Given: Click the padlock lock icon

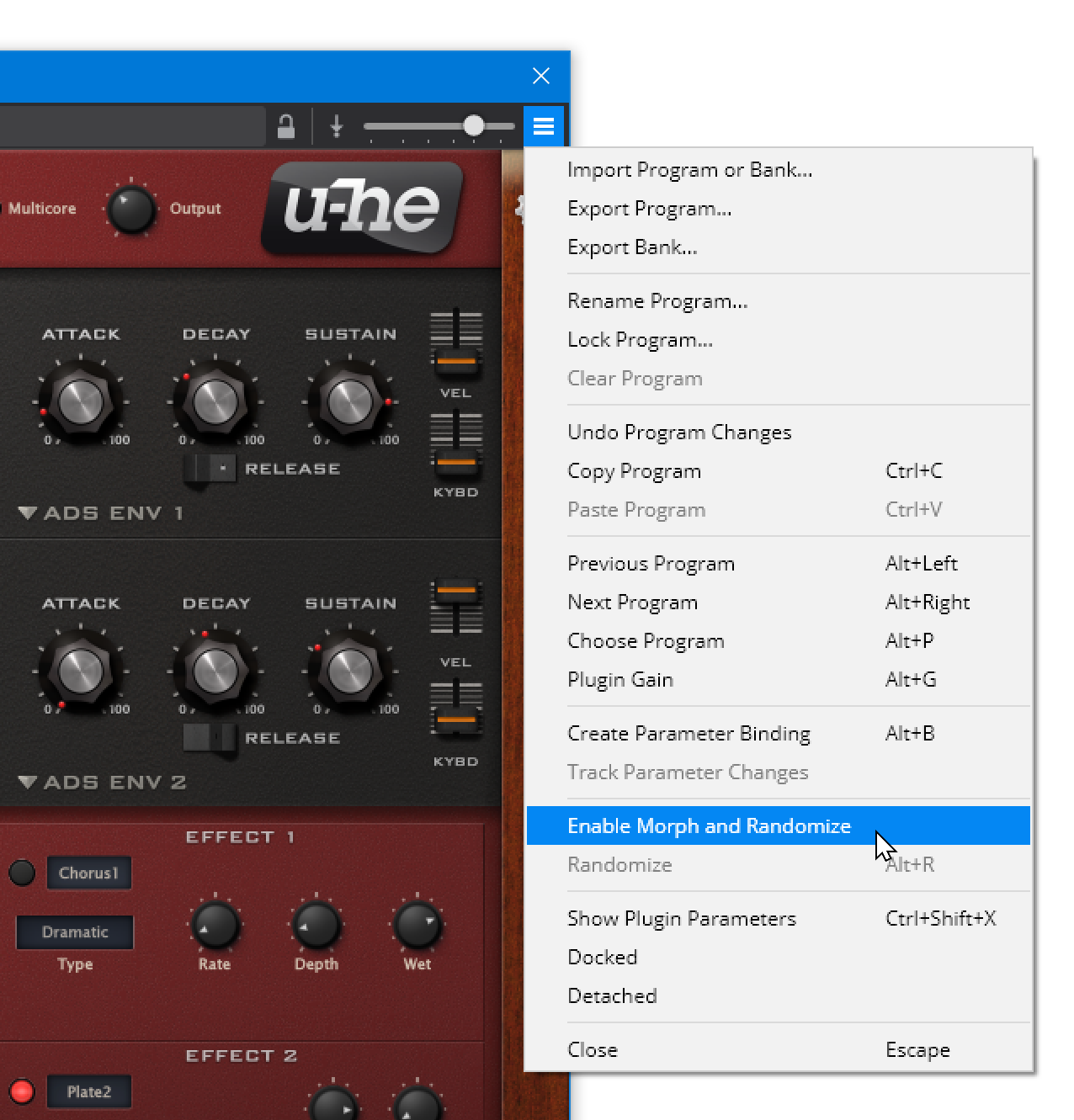Looking at the screenshot, I should click(x=286, y=126).
